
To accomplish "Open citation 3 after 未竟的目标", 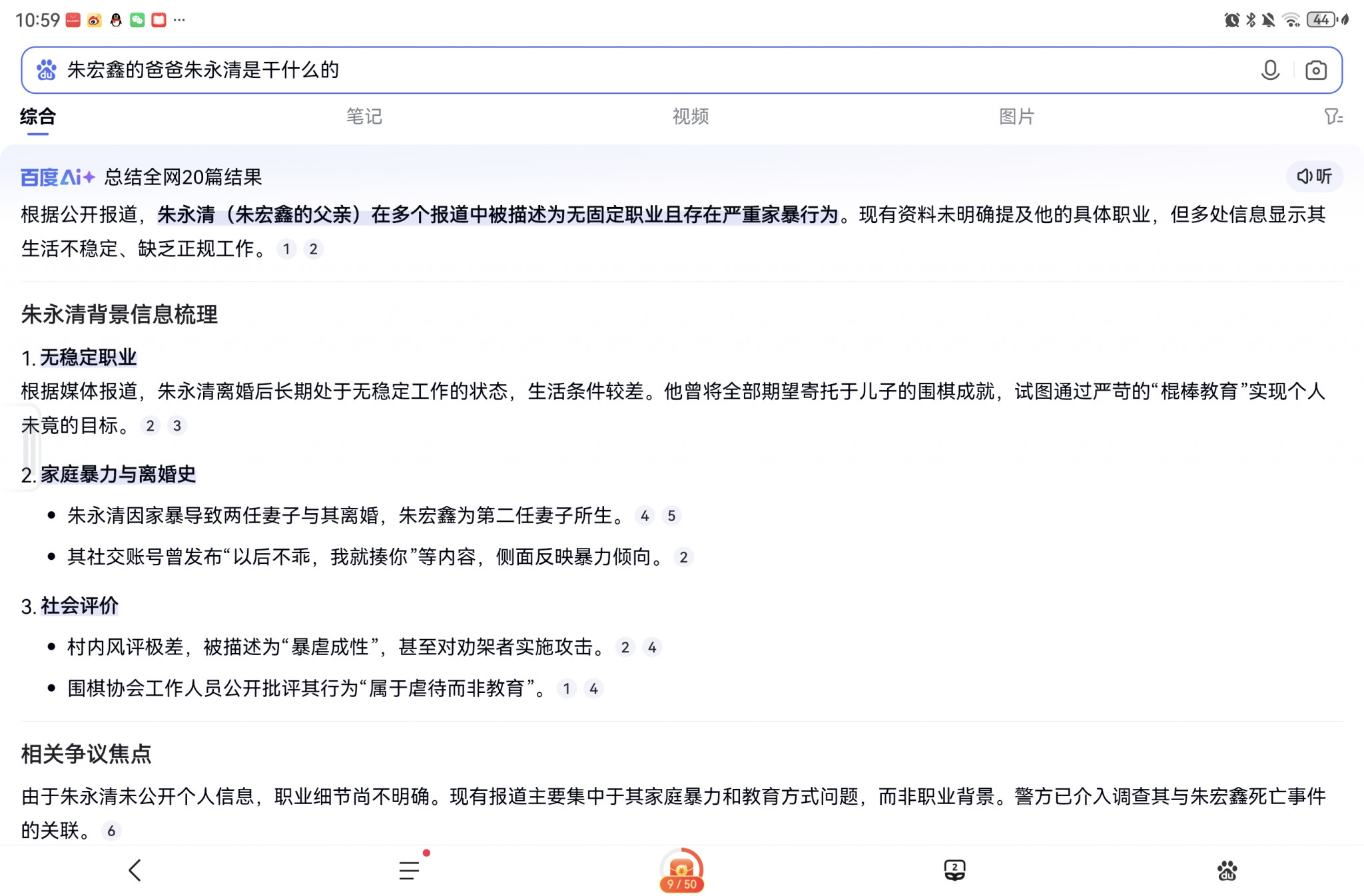I will coord(176,425).
